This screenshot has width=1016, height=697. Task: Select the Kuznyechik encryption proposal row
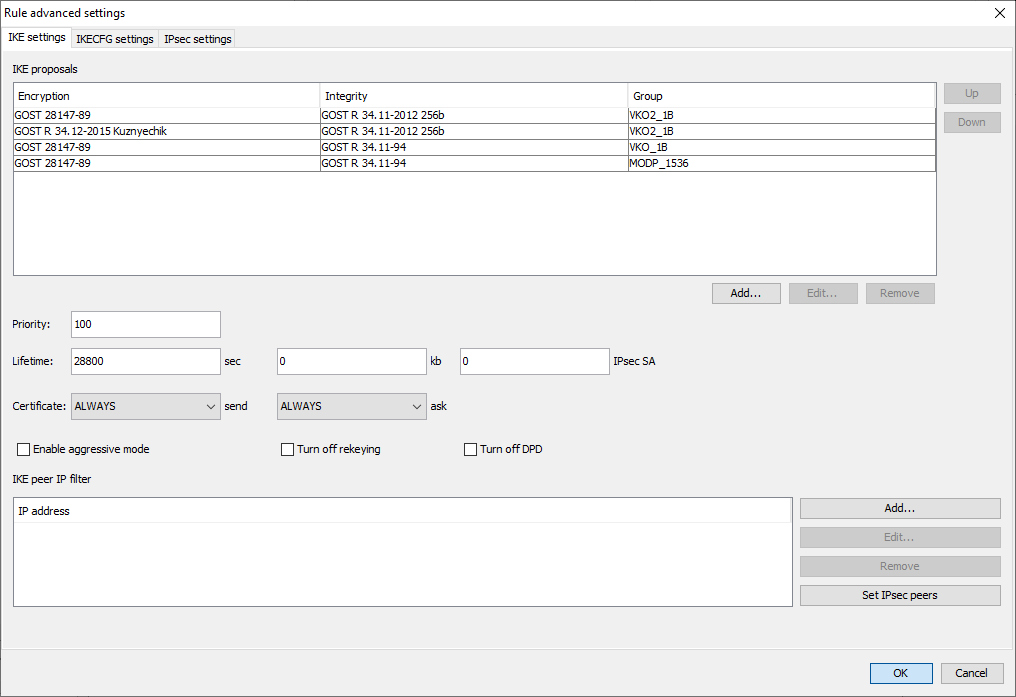166,131
